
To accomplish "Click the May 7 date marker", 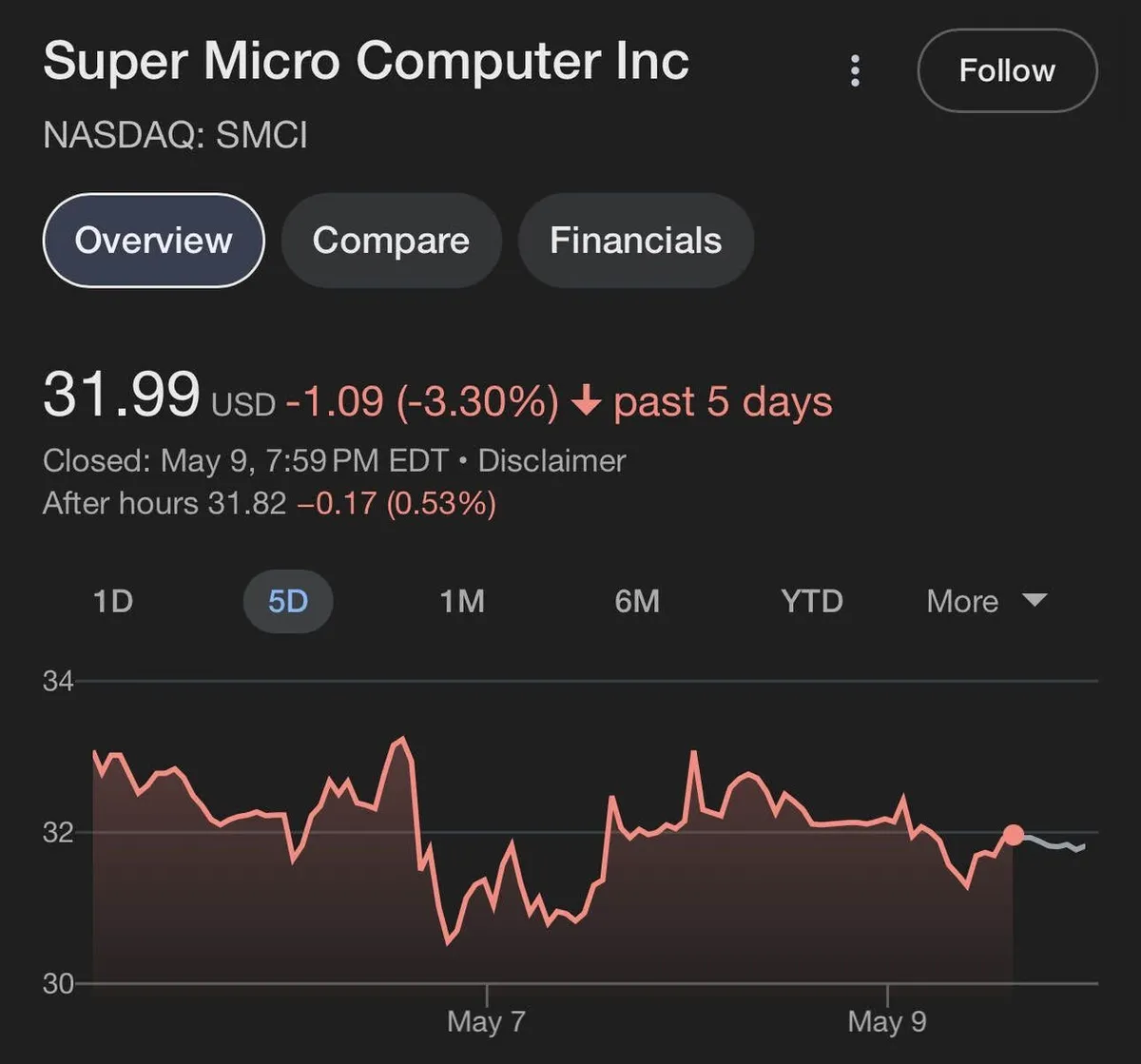I will tap(486, 1021).
